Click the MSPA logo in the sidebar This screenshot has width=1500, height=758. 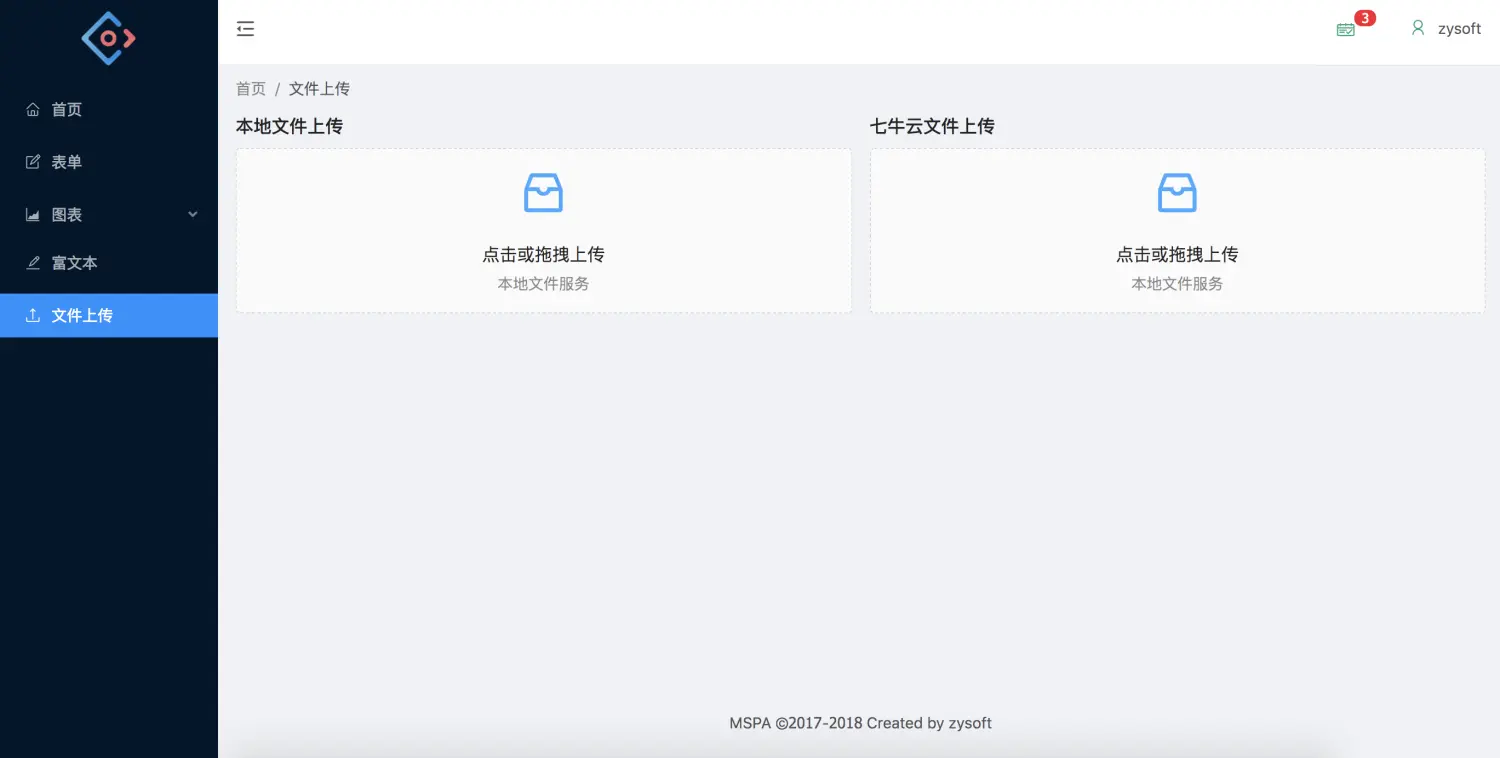coord(108,38)
